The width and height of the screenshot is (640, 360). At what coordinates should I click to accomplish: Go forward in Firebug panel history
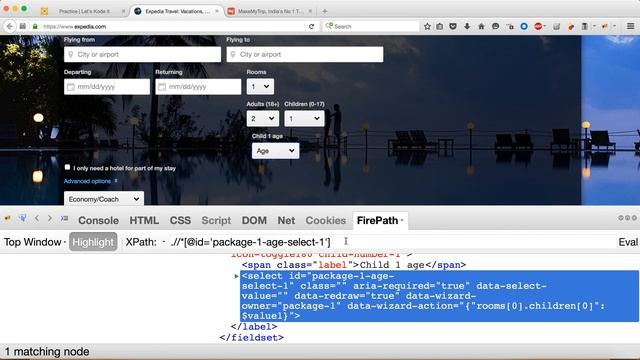point(50,218)
